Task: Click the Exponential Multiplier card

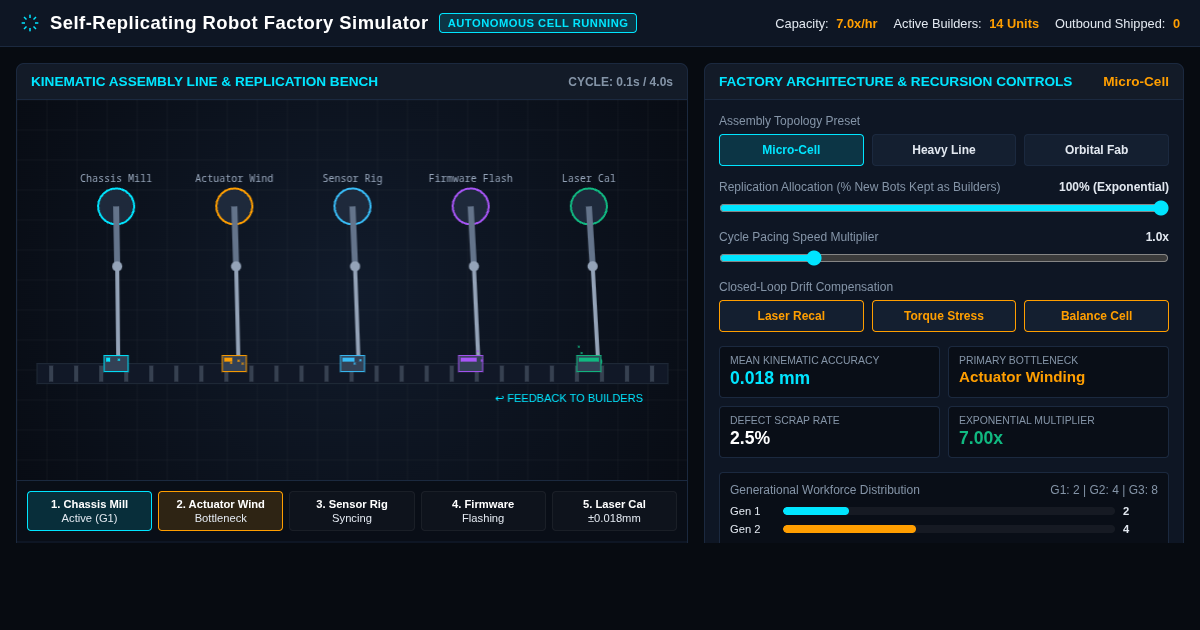Action: [x=1058, y=432]
